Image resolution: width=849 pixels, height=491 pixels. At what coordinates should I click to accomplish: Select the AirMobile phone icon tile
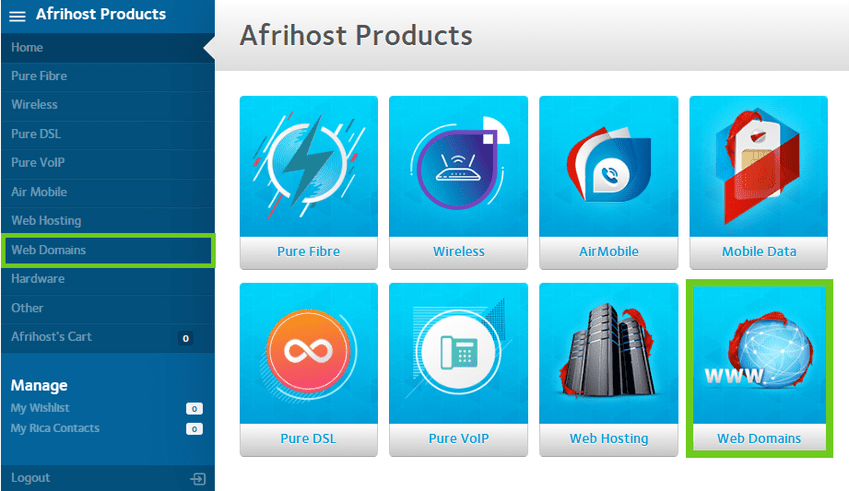[x=608, y=166]
